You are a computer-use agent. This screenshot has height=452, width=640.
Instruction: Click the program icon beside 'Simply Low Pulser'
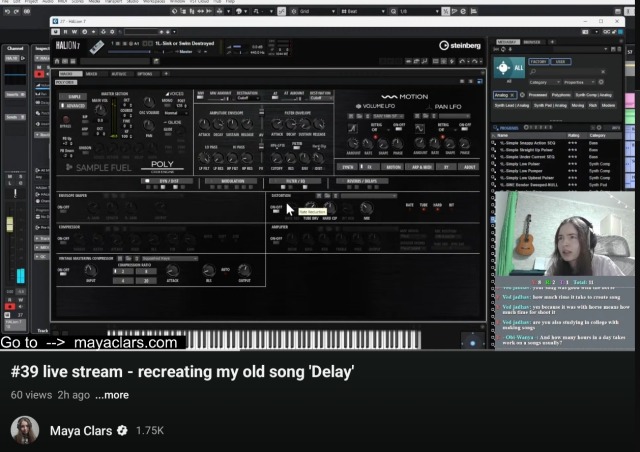[493, 164]
